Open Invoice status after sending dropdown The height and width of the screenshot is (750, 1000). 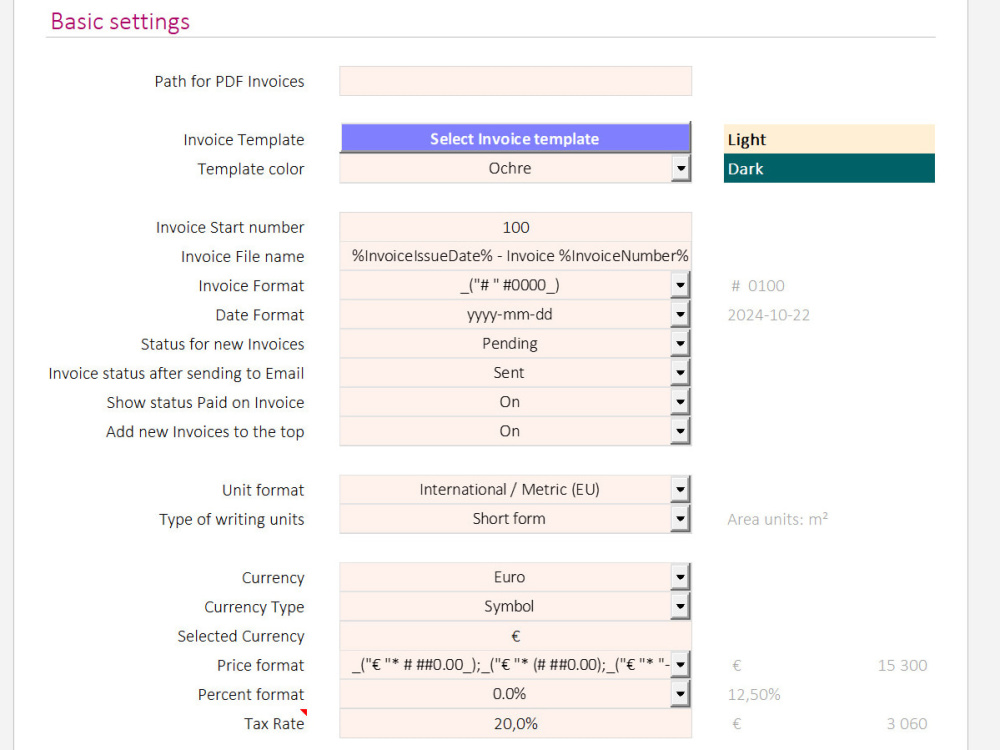(680, 373)
